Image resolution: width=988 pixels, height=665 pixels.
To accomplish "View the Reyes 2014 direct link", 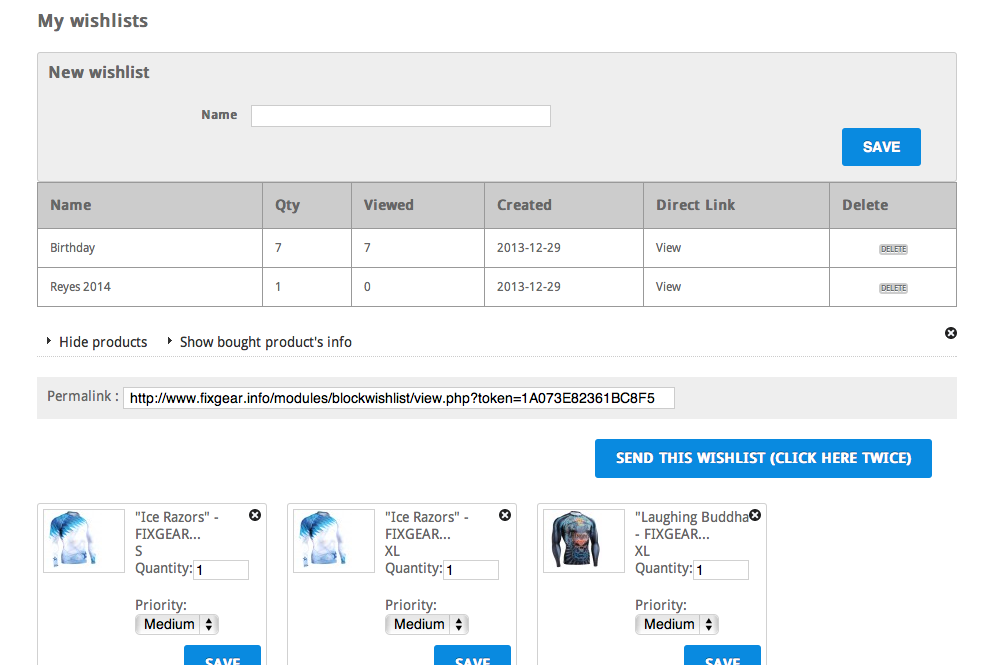I will point(668,287).
